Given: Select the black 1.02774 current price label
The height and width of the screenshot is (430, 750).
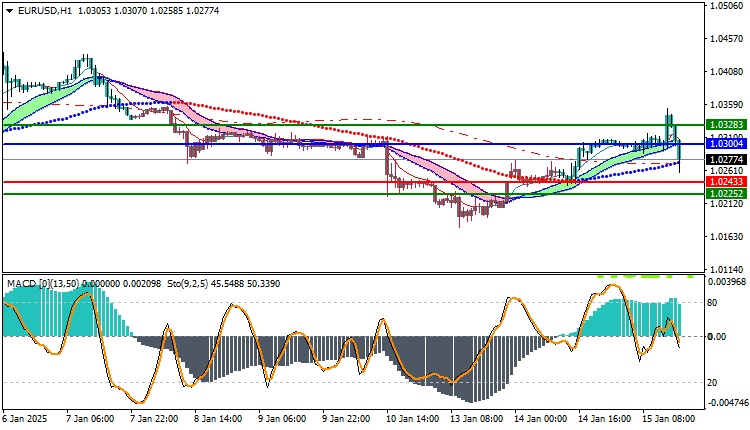Looking at the screenshot, I should [x=726, y=159].
